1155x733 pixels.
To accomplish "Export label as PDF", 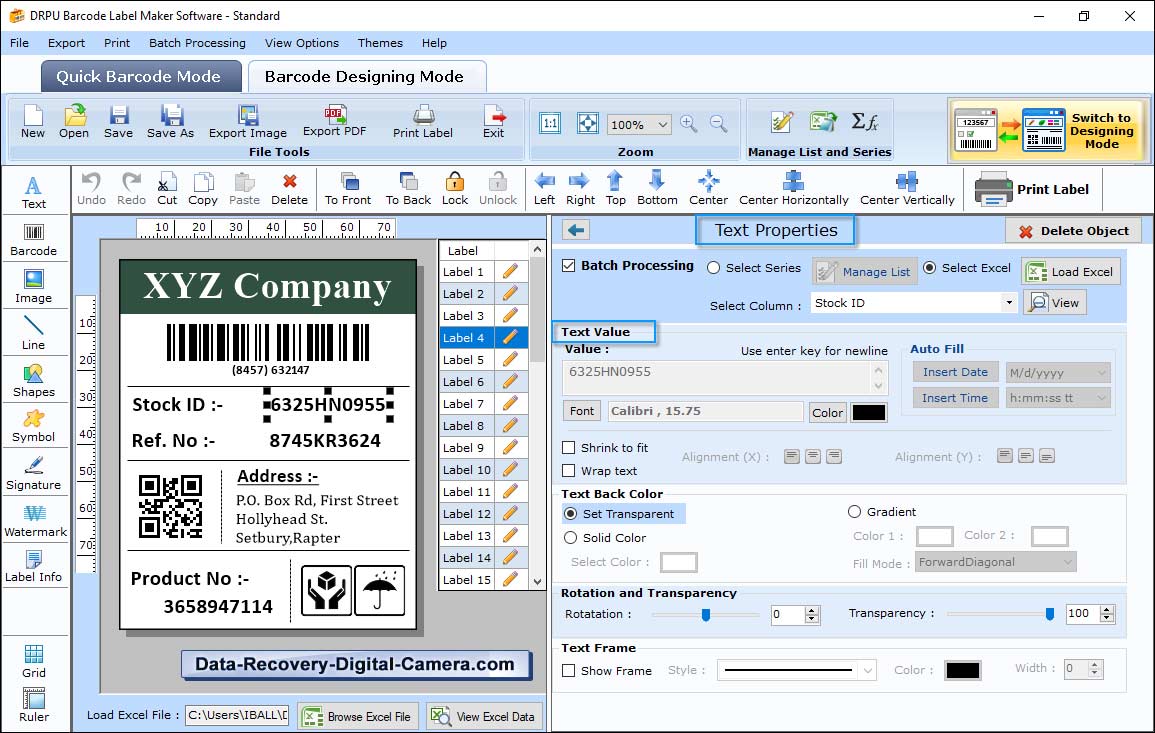I will [334, 122].
